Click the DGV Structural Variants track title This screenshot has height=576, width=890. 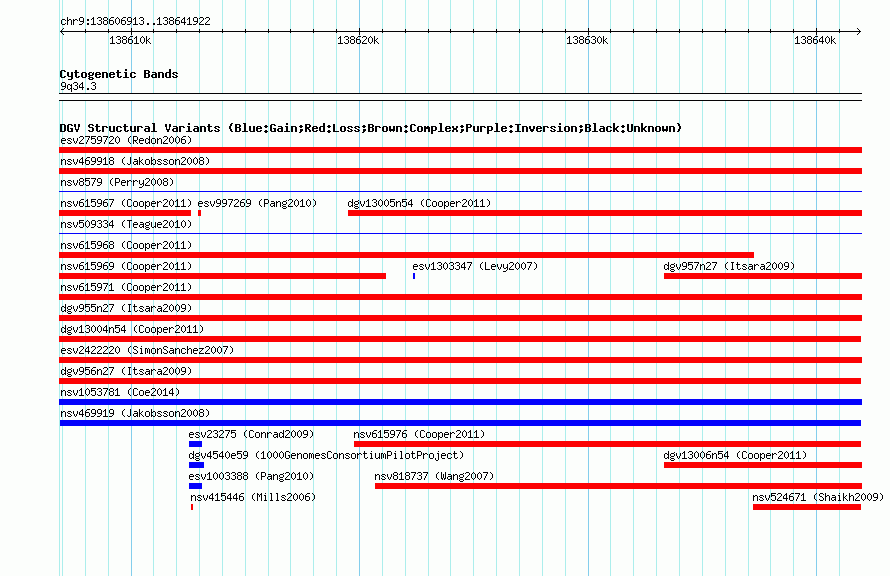click(x=371, y=128)
